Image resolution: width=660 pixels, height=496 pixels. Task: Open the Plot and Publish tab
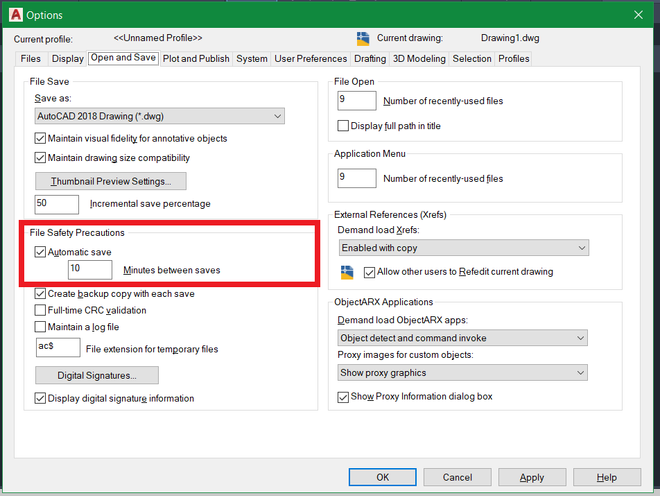[196, 59]
